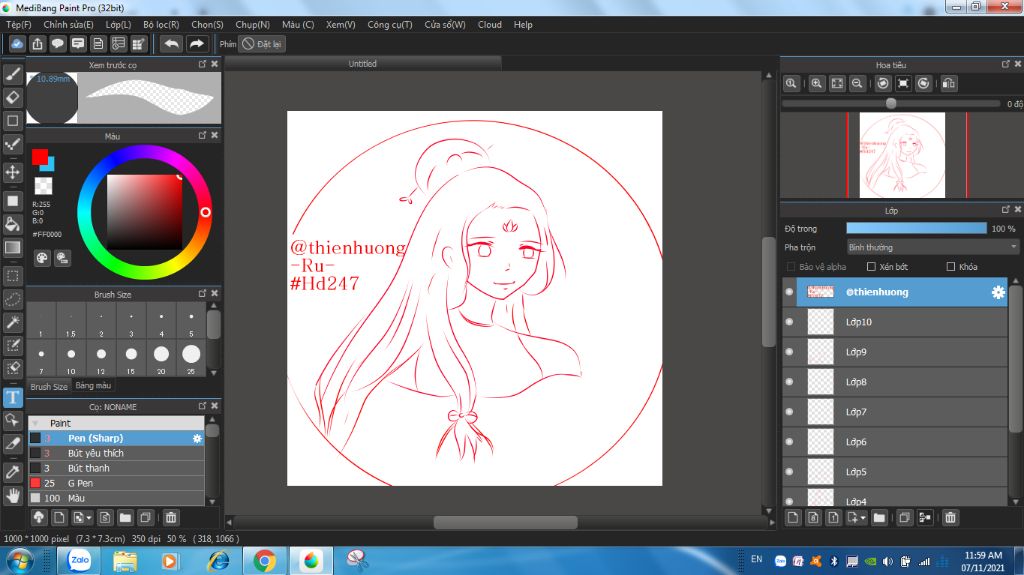Zoom in on the navigator panel
This screenshot has height=575, width=1024.
click(816, 84)
